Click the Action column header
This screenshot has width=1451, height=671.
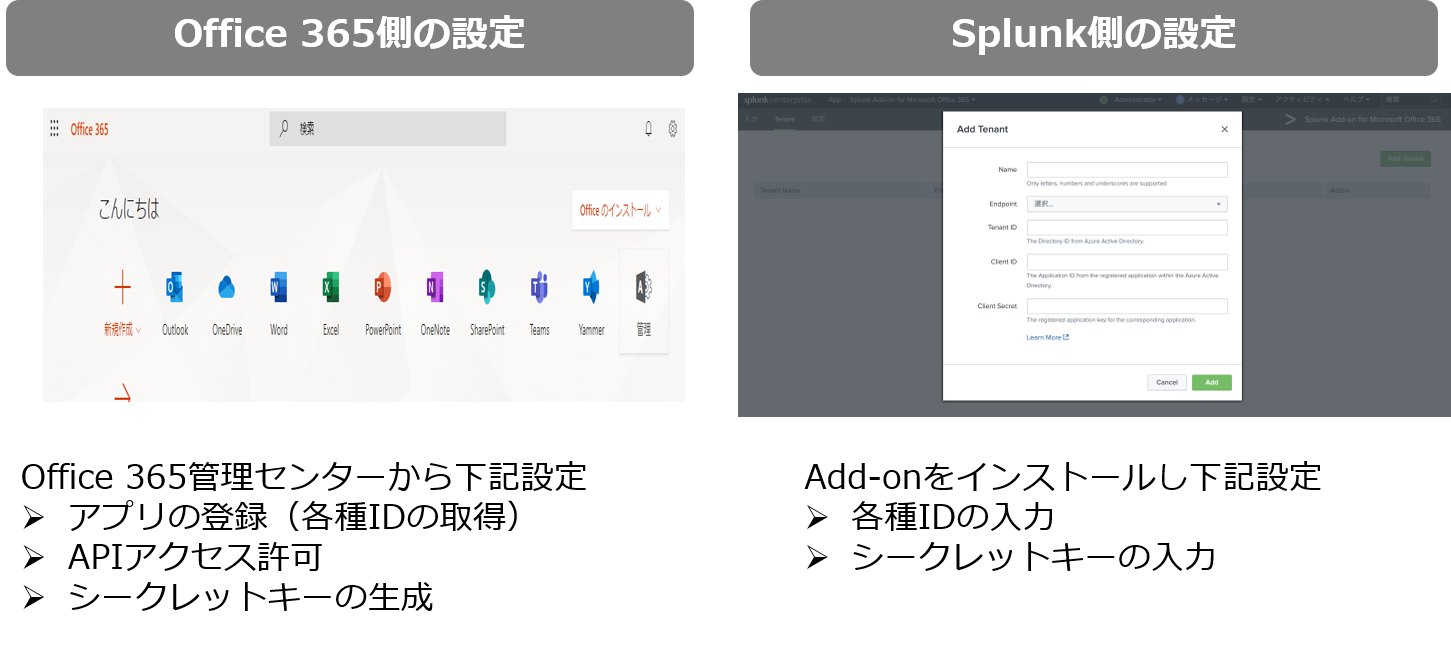point(1339,190)
